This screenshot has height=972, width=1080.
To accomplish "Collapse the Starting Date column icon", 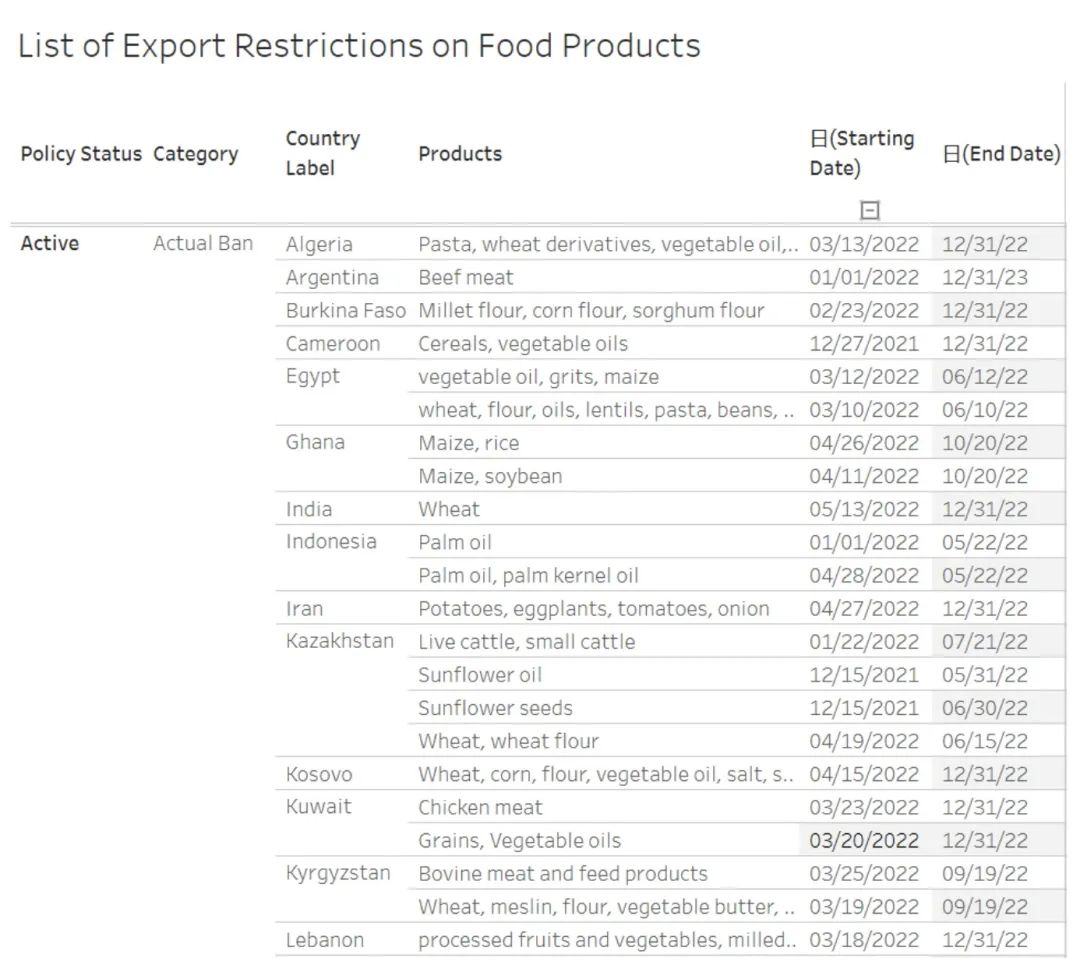I will [x=870, y=210].
